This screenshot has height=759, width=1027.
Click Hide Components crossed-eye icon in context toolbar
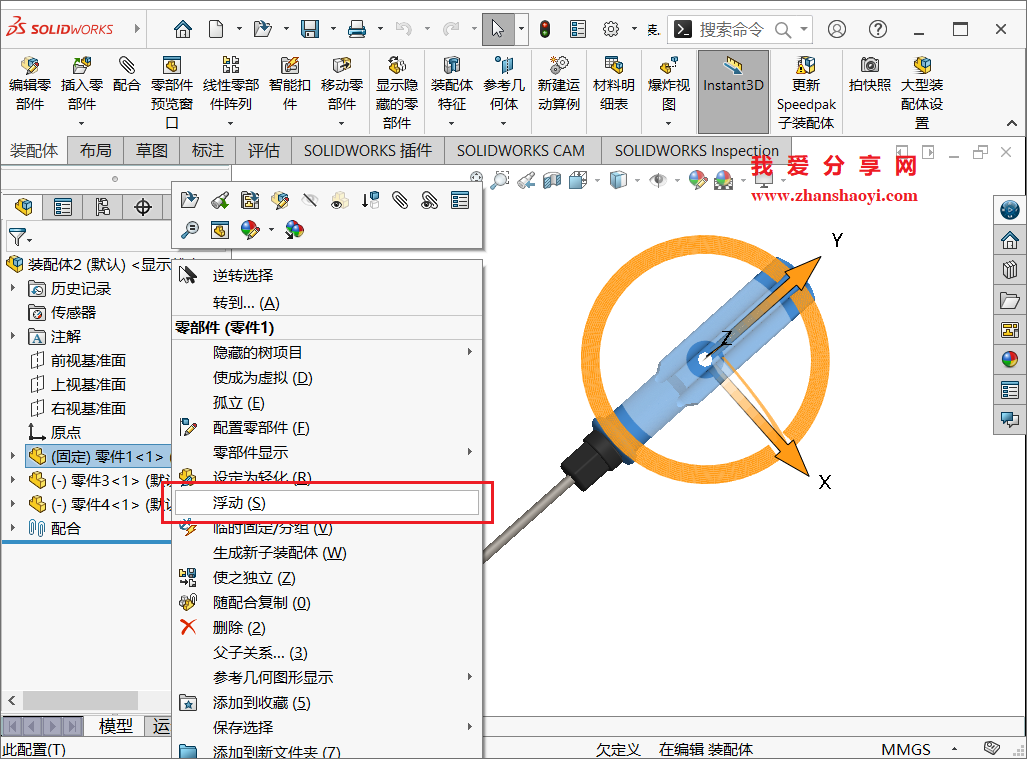(x=310, y=200)
